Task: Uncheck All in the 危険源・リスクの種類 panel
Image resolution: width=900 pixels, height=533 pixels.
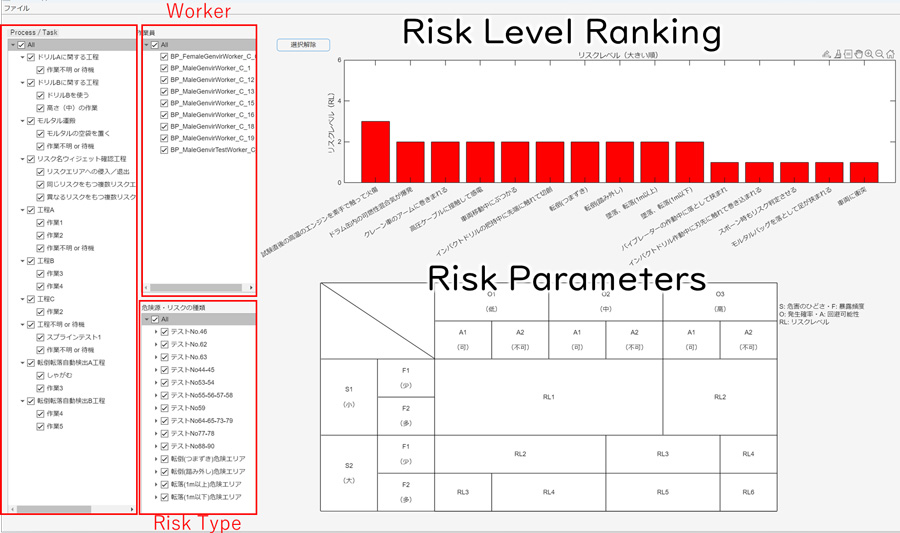Action: tap(155, 319)
